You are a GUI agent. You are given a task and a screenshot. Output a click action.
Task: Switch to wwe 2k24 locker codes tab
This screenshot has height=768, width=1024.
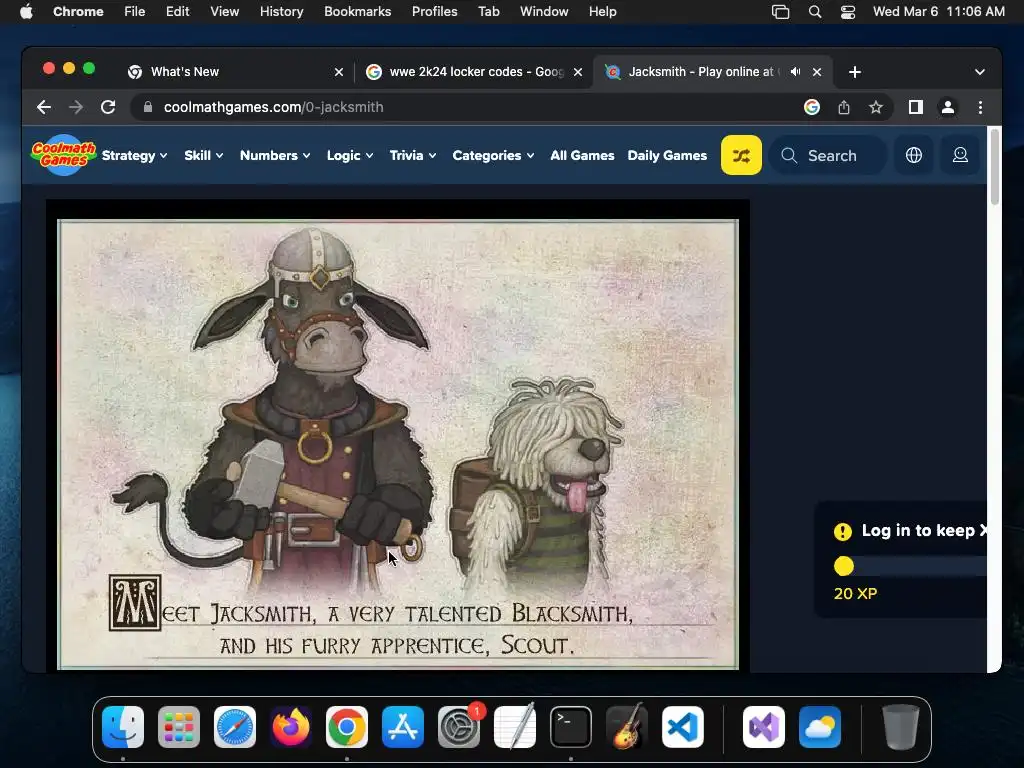[x=473, y=72]
